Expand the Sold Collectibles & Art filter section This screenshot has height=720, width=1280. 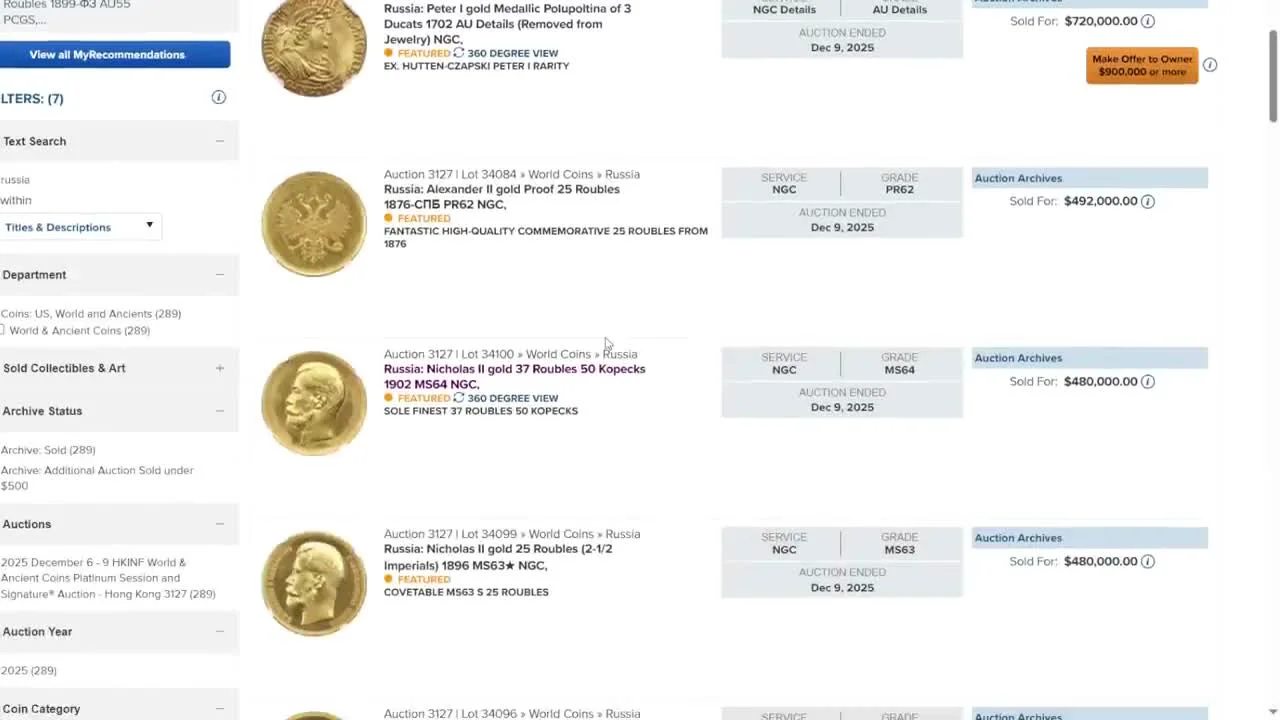(x=219, y=368)
